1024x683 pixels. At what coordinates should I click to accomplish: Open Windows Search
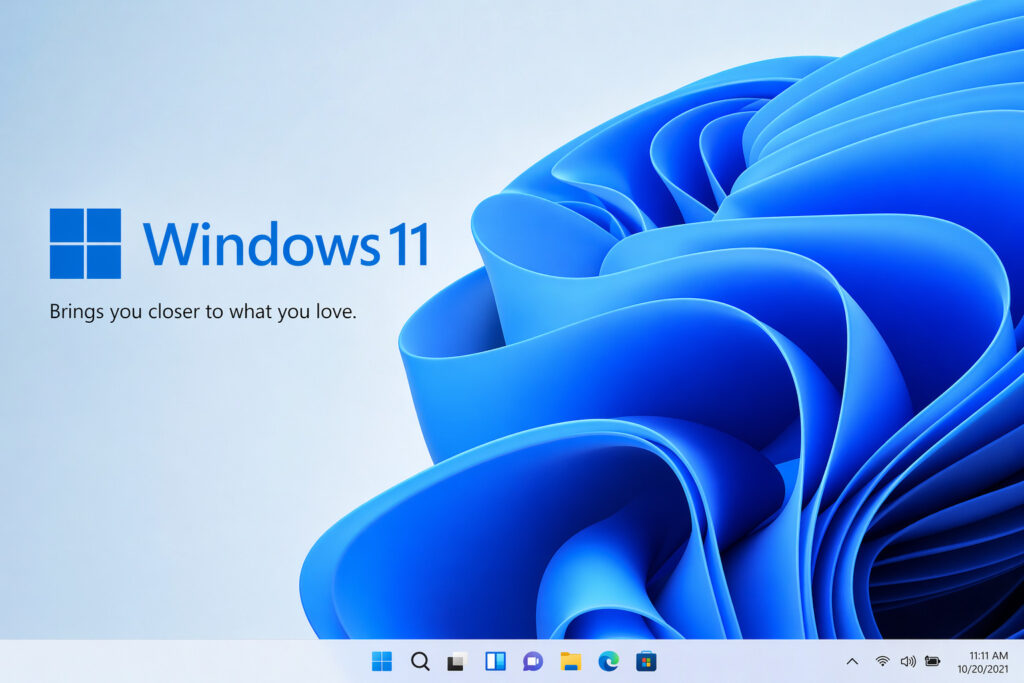tap(420, 662)
